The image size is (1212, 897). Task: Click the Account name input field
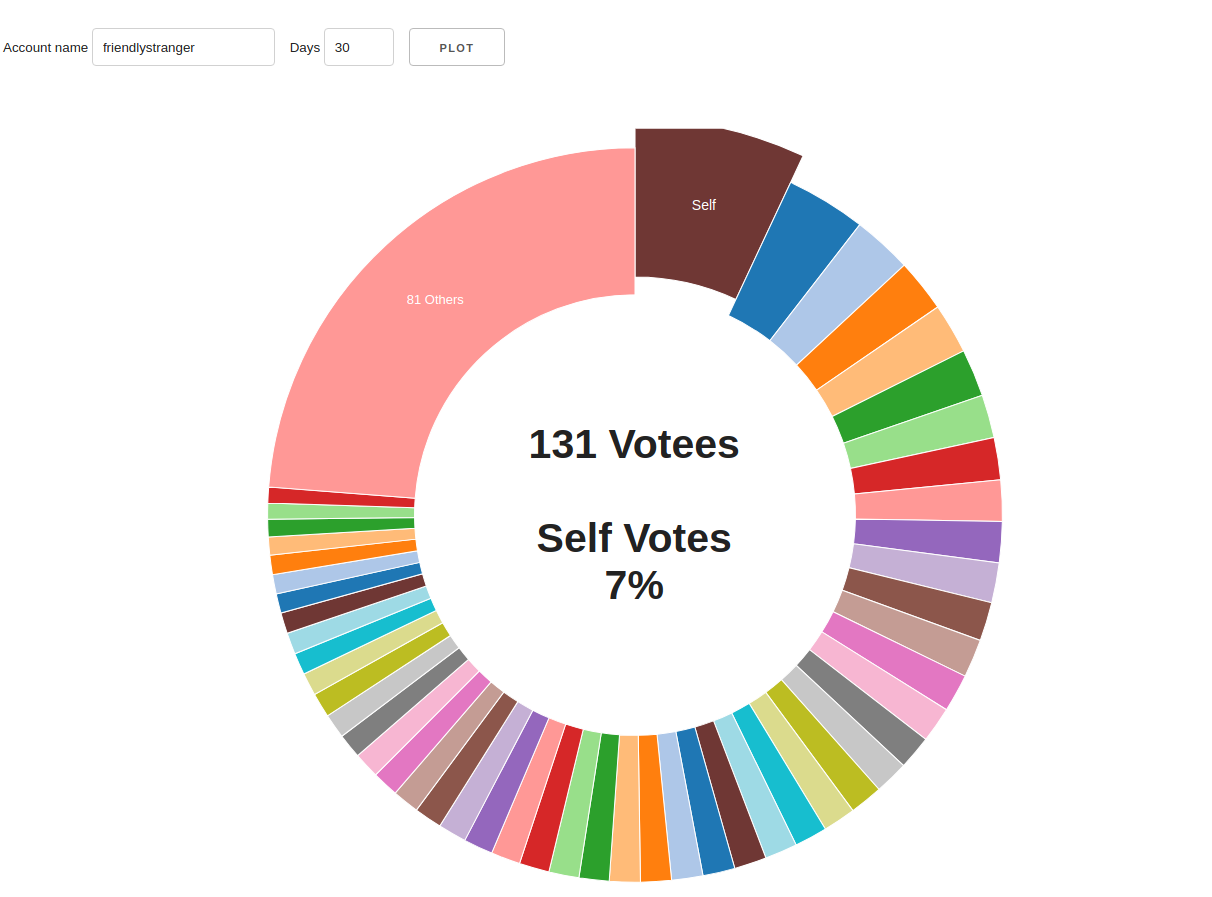point(183,47)
